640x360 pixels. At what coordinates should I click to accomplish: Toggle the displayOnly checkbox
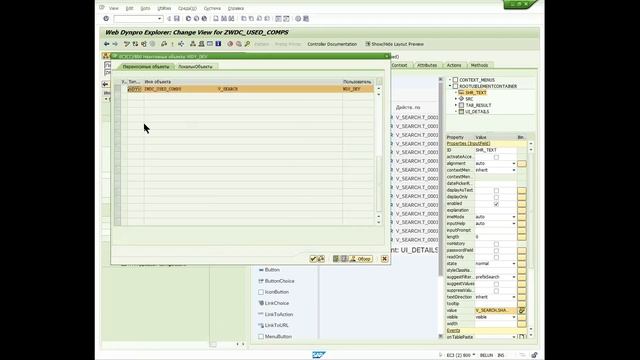pos(496,197)
